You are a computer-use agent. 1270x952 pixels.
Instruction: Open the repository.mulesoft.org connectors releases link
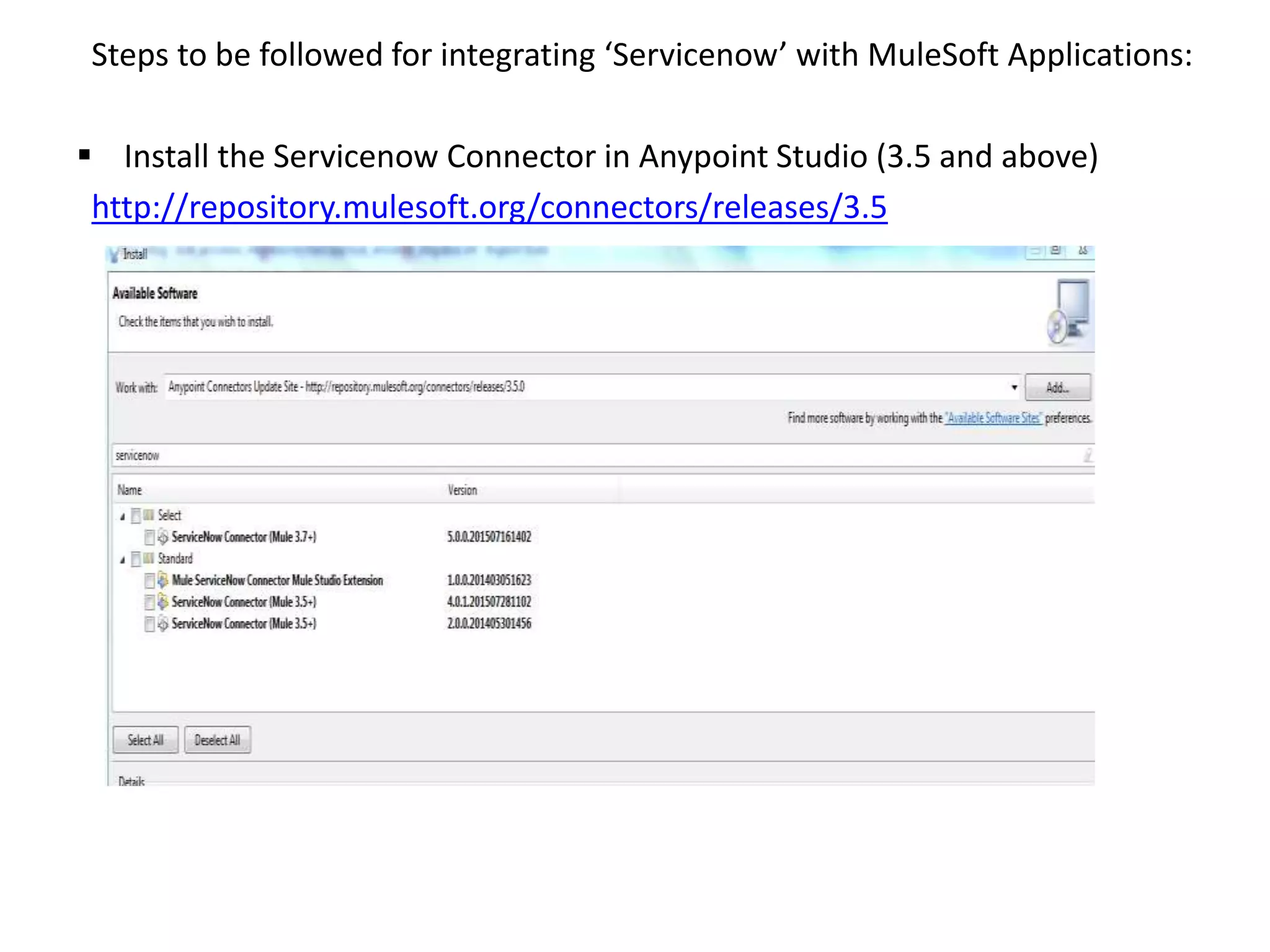(x=489, y=207)
